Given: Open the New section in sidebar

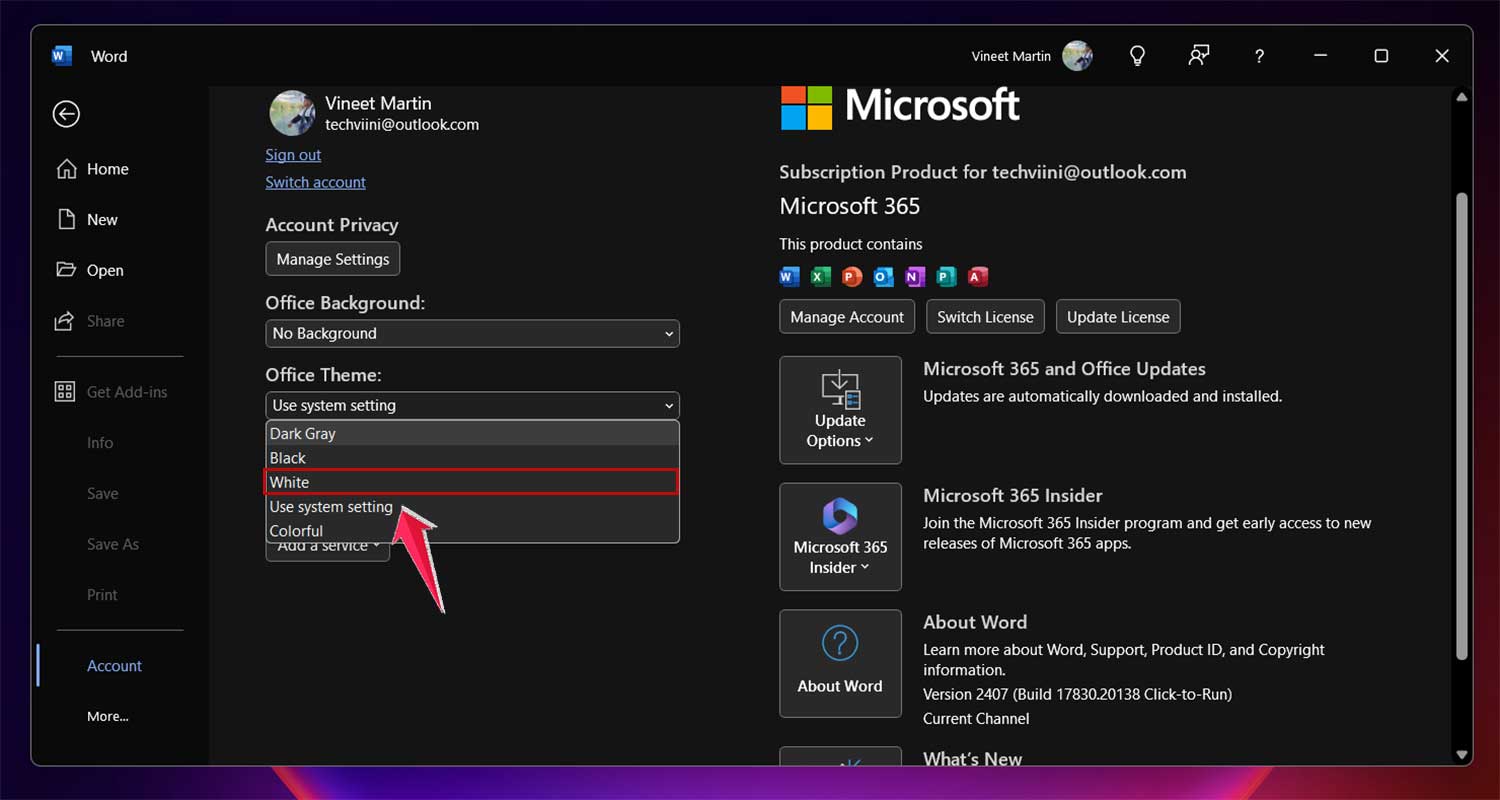Looking at the screenshot, I should pos(103,219).
